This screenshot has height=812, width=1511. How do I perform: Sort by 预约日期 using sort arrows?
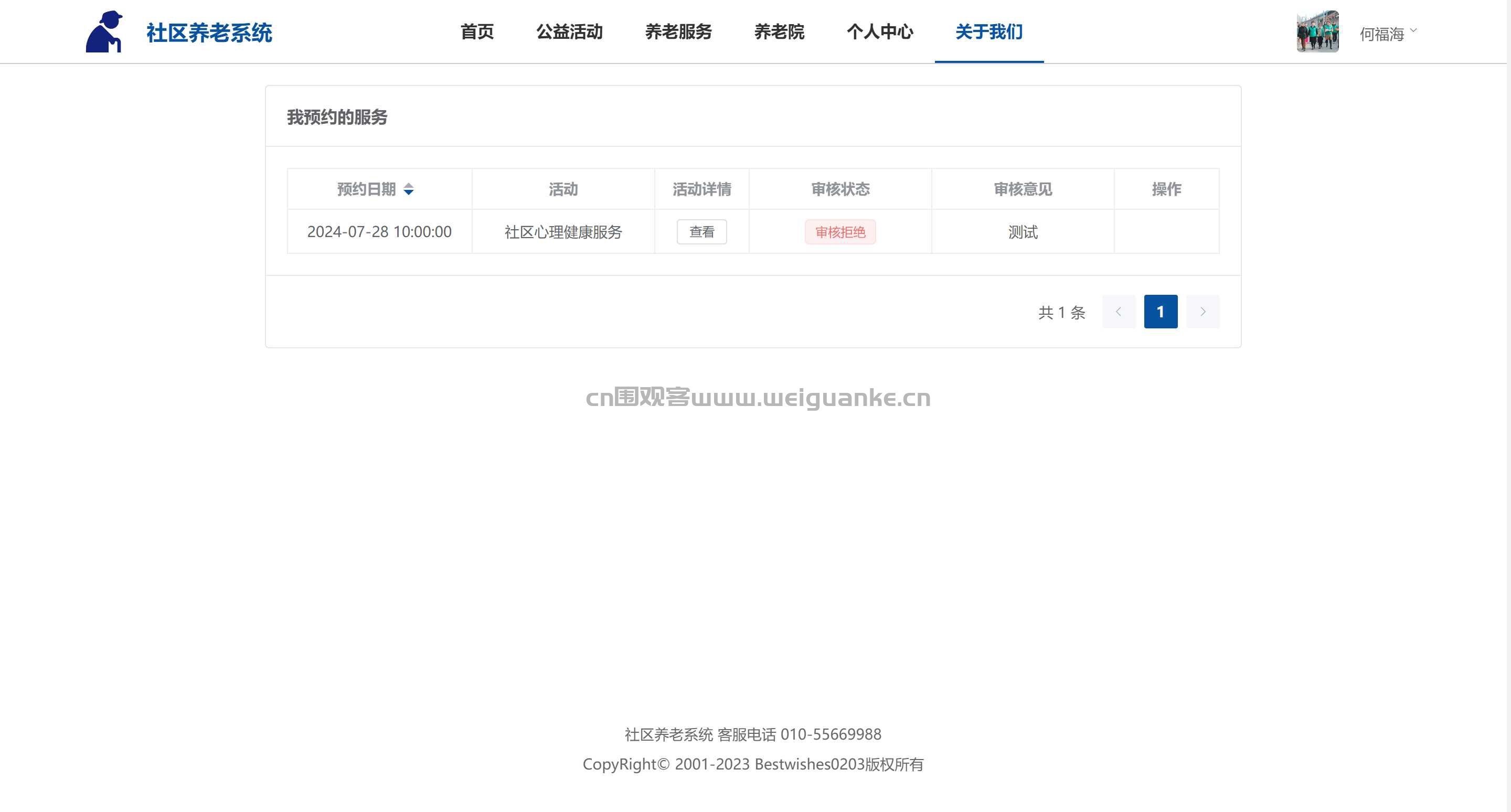point(409,189)
